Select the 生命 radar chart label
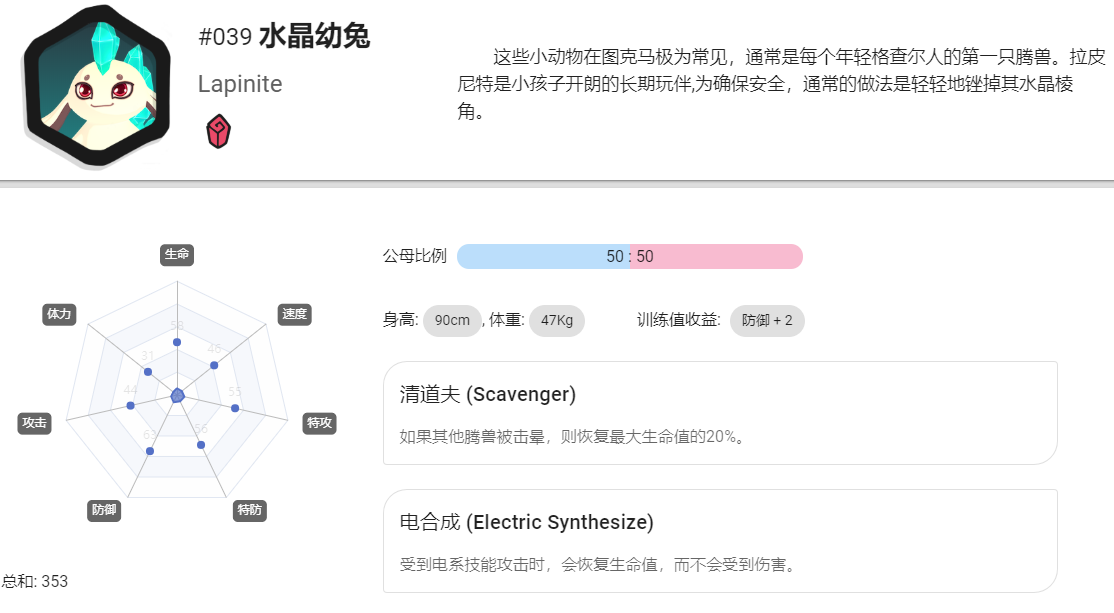This screenshot has width=1114, height=613. [x=177, y=254]
